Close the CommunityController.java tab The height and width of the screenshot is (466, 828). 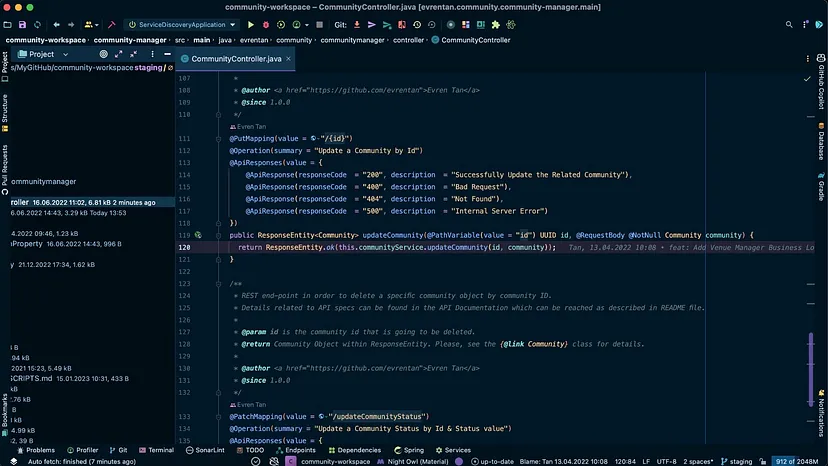point(288,59)
